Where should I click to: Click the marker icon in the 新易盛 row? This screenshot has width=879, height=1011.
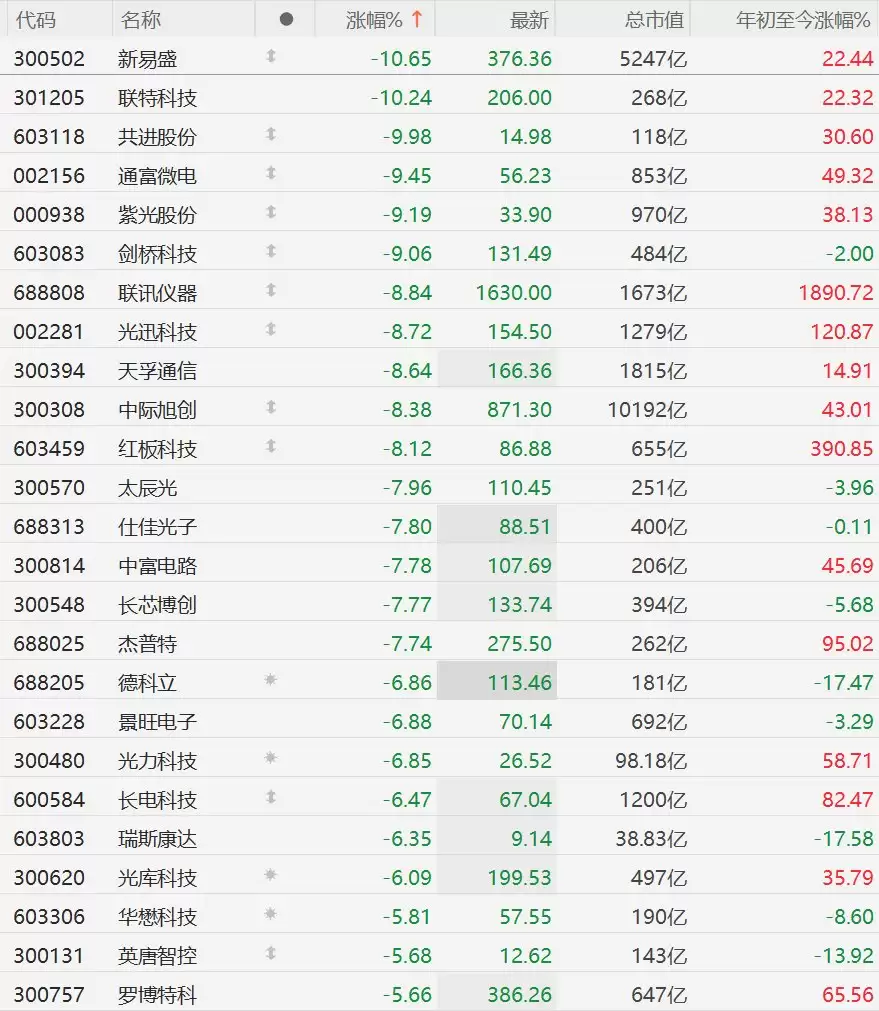[271, 57]
